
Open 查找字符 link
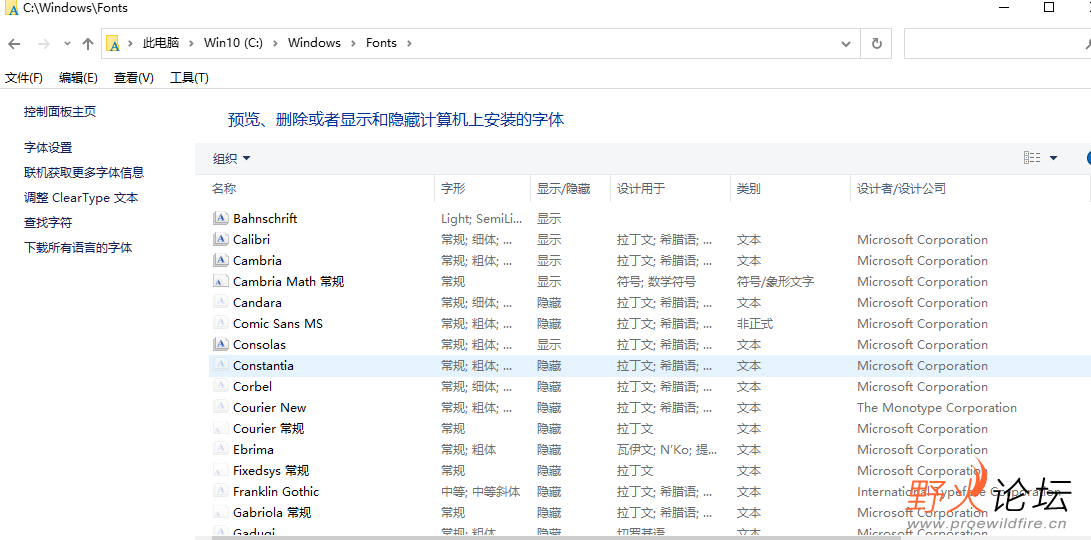tap(48, 223)
